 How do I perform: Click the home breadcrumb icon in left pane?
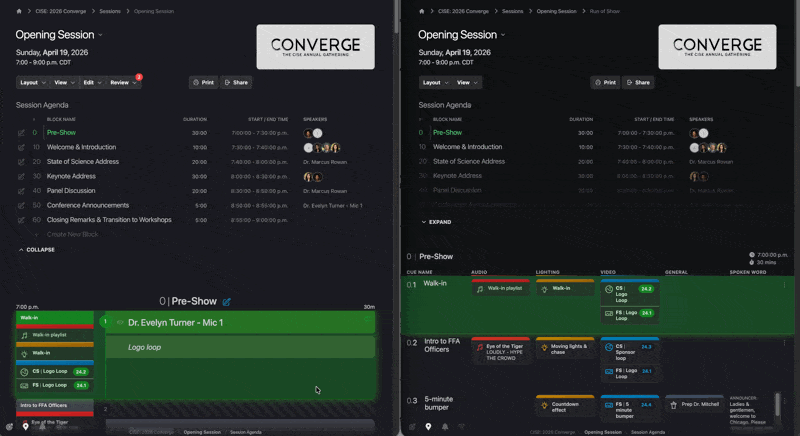click(19, 11)
